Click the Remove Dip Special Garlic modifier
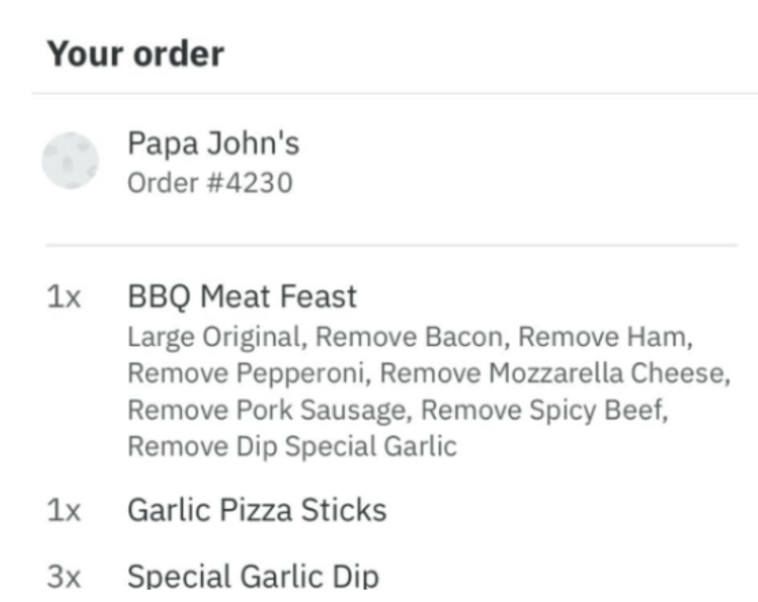758x602 pixels. coord(291,446)
